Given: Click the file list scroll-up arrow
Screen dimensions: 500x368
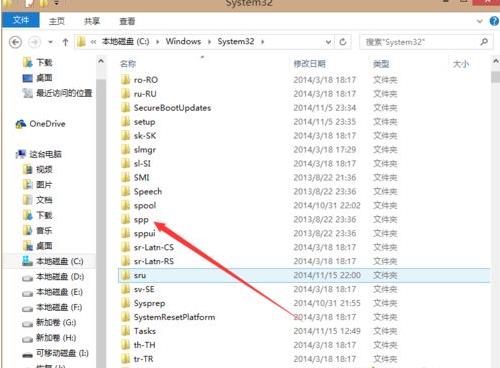Looking at the screenshot, I should (x=495, y=61).
